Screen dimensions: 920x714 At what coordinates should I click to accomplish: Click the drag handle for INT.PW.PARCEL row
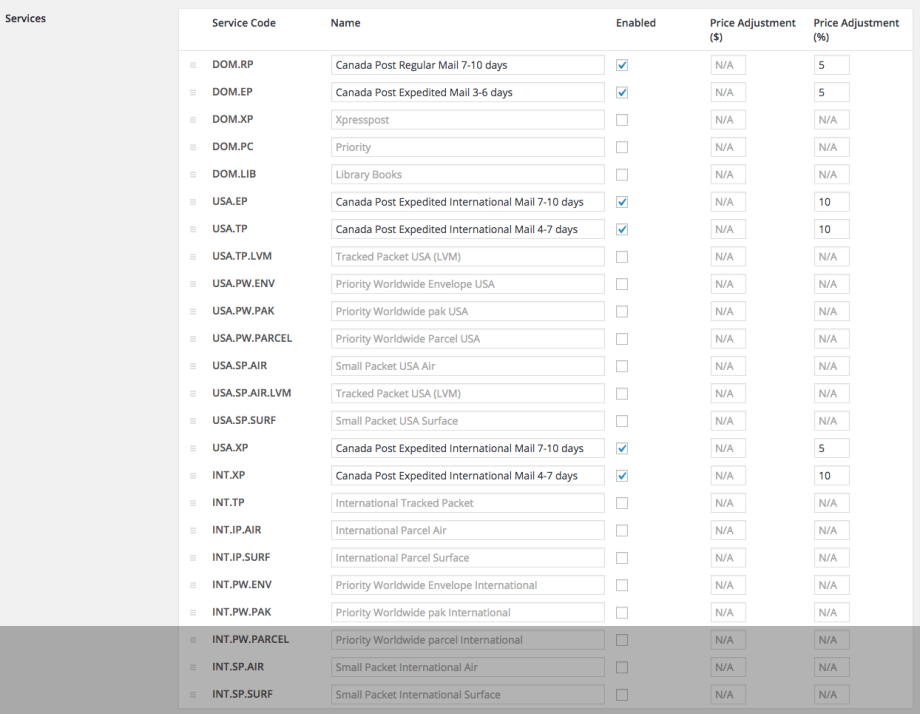pos(193,640)
